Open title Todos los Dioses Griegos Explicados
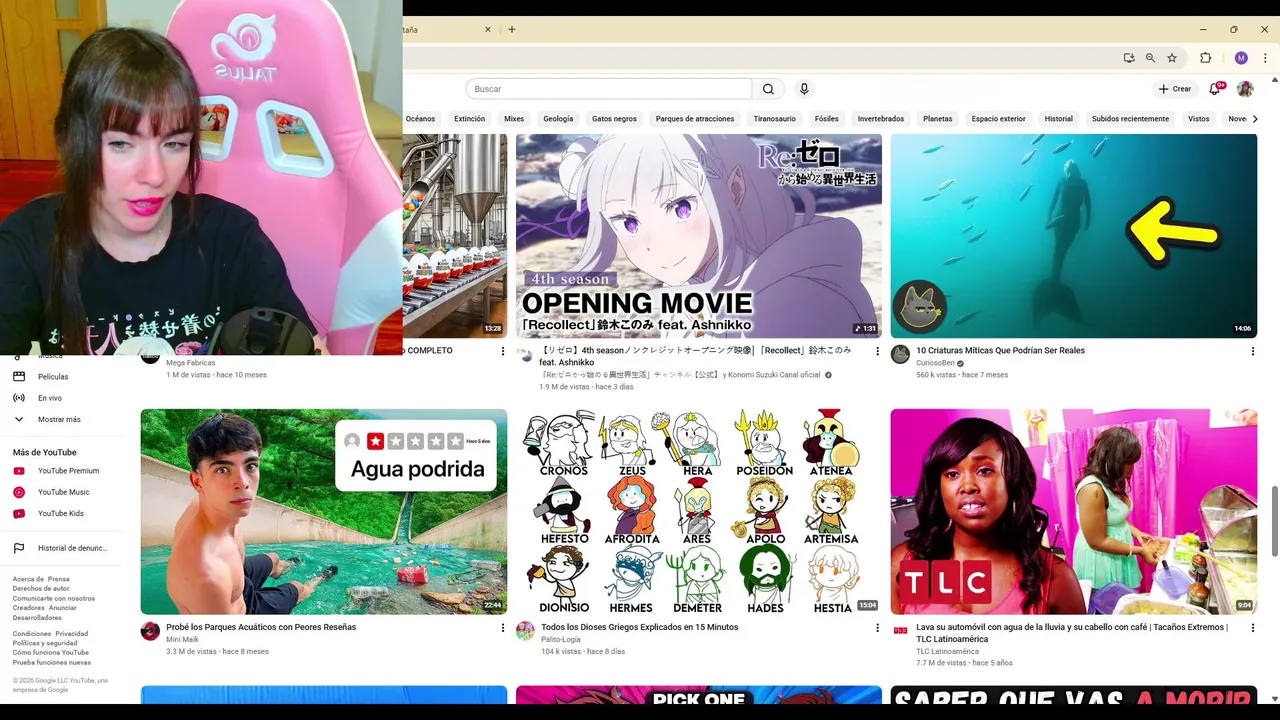The height and width of the screenshot is (720, 1280). [x=639, y=627]
